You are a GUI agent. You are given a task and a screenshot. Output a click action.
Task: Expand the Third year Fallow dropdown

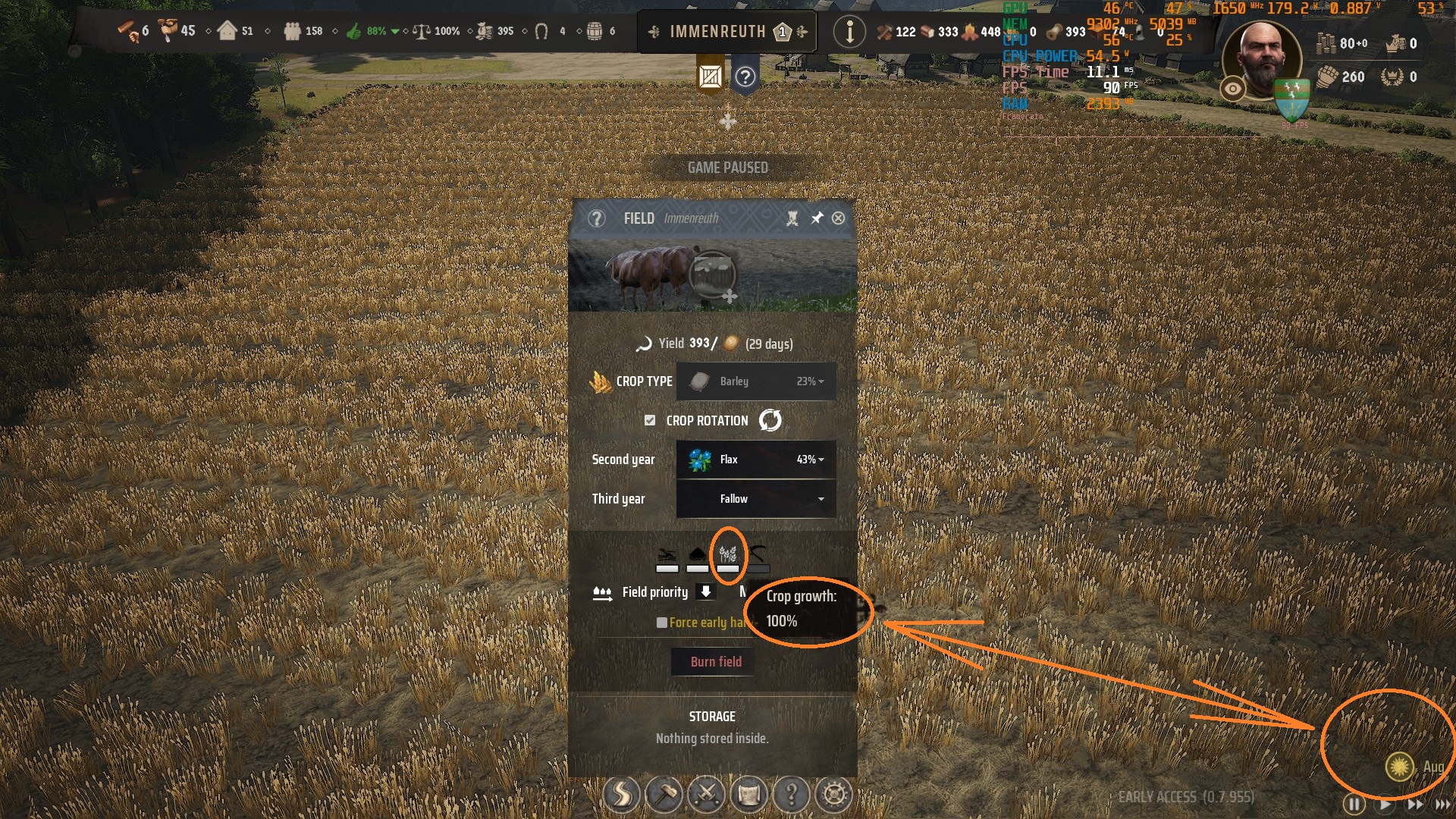pos(756,499)
